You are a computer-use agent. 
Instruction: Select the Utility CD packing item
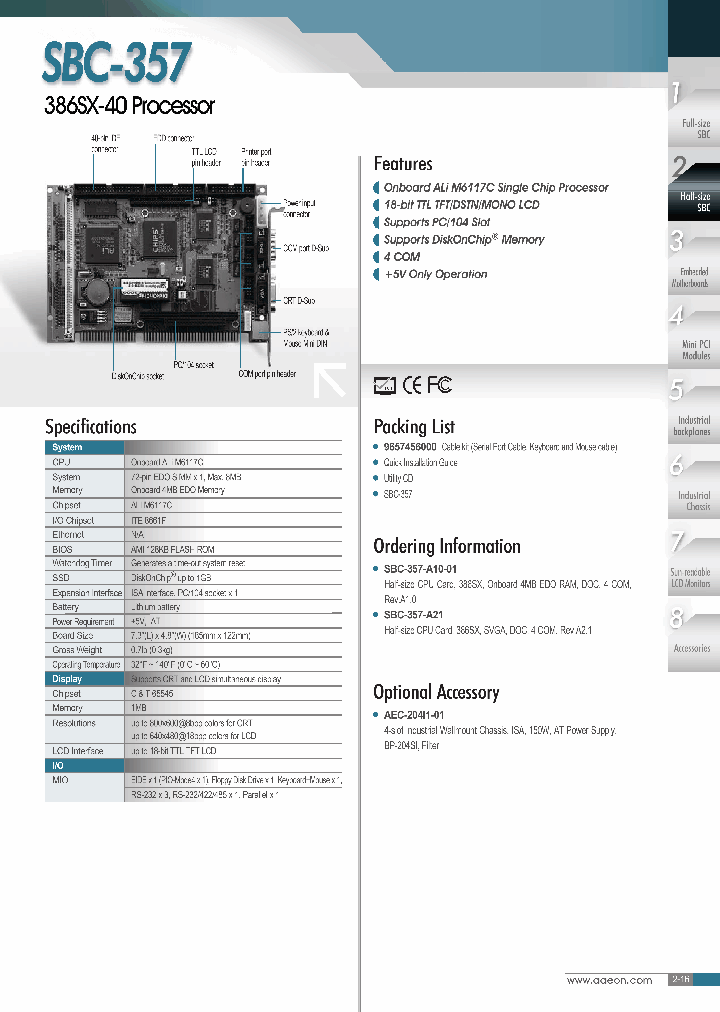point(398,478)
